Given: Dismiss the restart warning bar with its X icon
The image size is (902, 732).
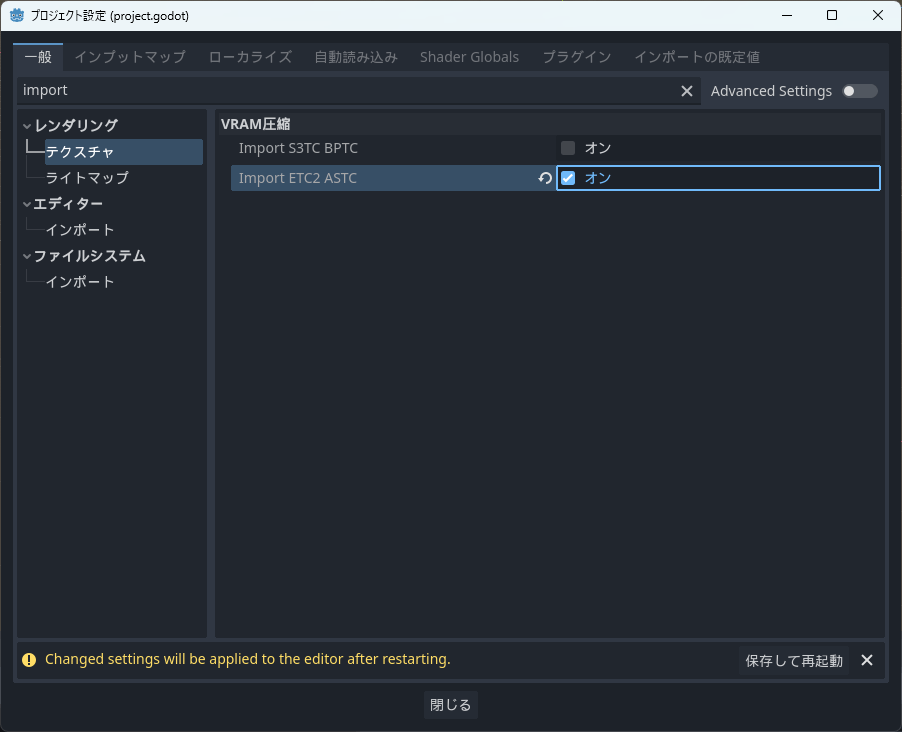Looking at the screenshot, I should pos(866,660).
